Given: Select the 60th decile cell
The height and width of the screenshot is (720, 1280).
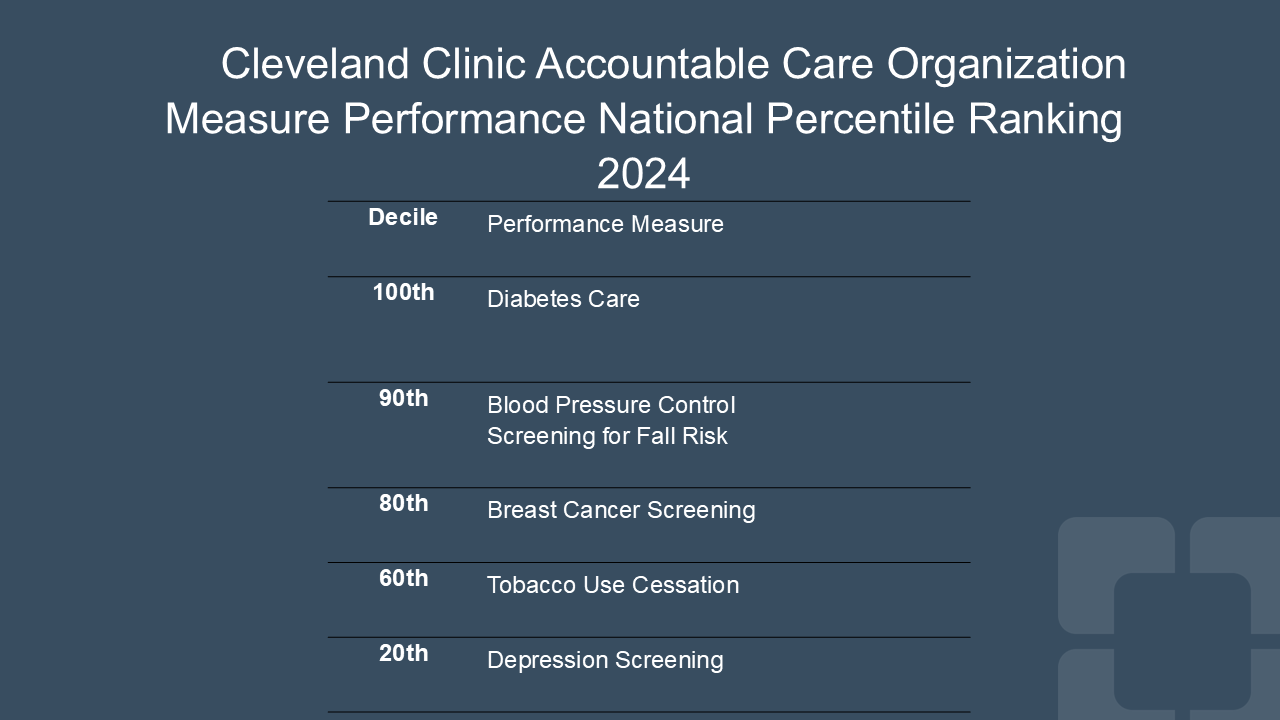Looking at the screenshot, I should click(403, 578).
